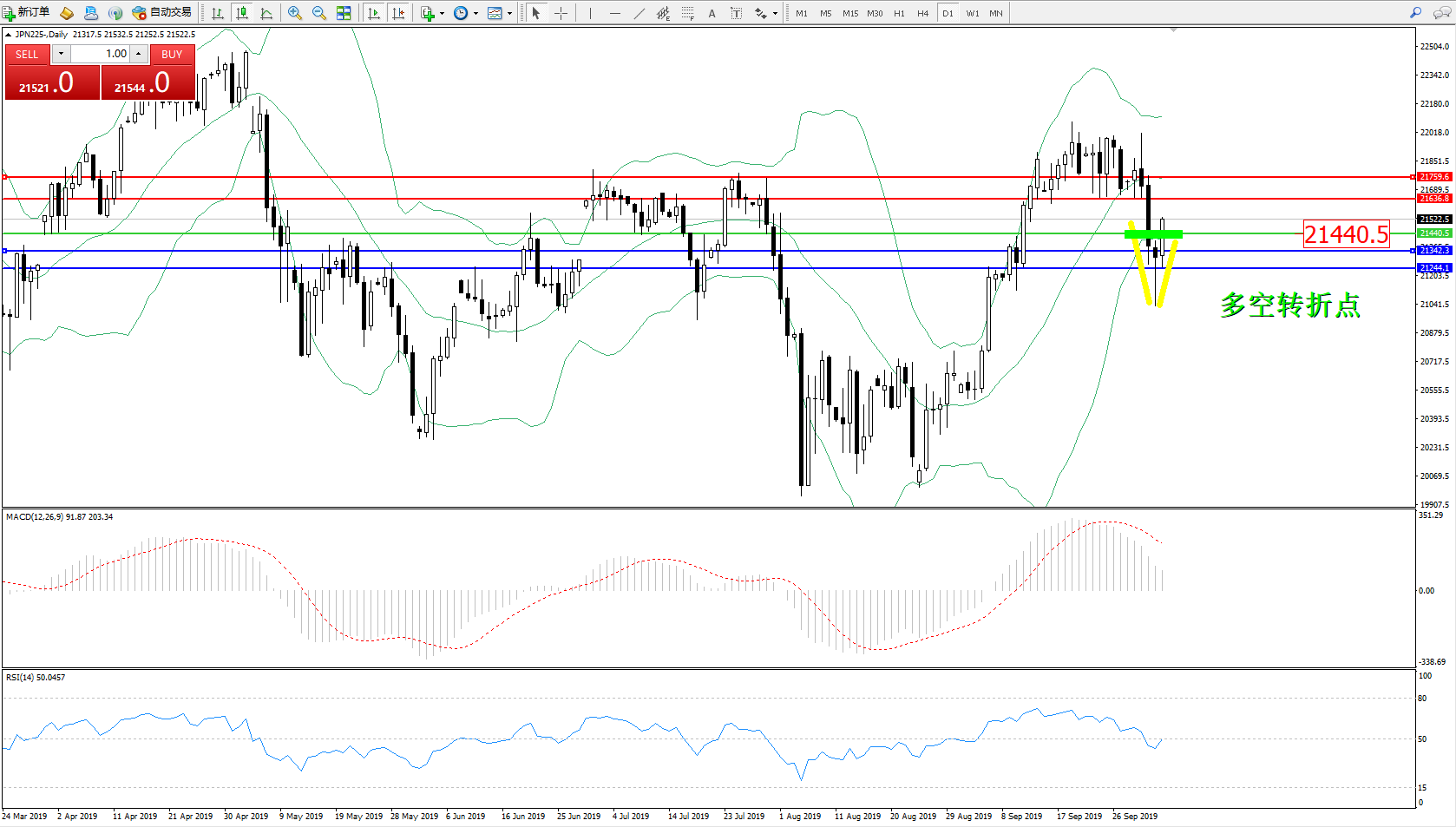This screenshot has height=827, width=1456.
Task: Switch to W1 weekly timeframe
Action: [972, 13]
